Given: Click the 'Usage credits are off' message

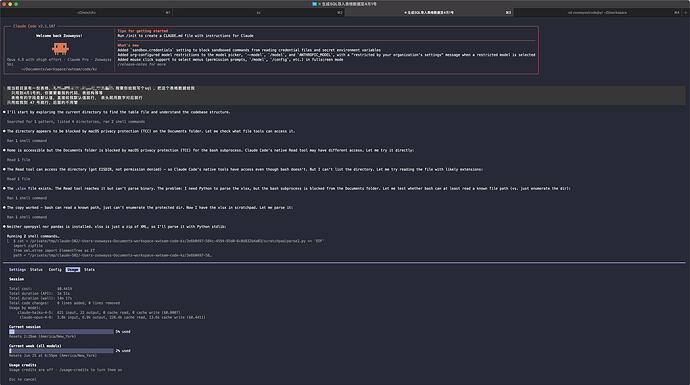Looking at the screenshot, I should click(x=65, y=370).
